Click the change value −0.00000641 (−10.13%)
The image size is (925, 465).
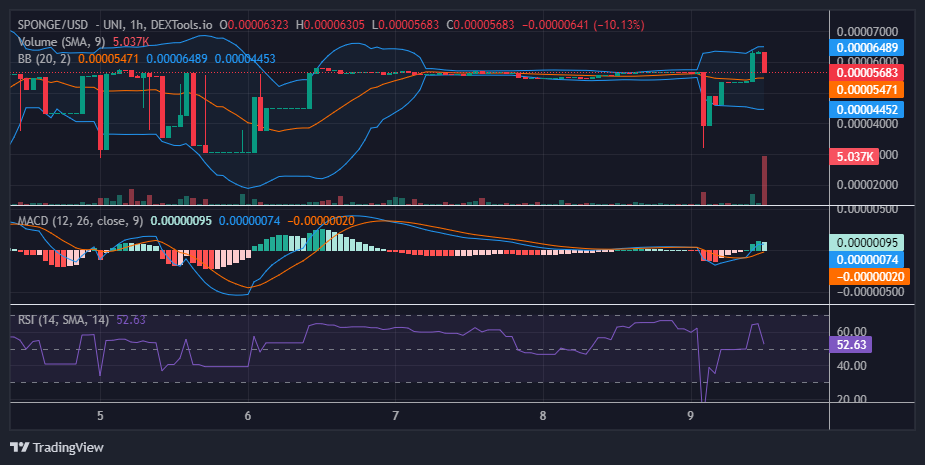pyautogui.click(x=583, y=25)
